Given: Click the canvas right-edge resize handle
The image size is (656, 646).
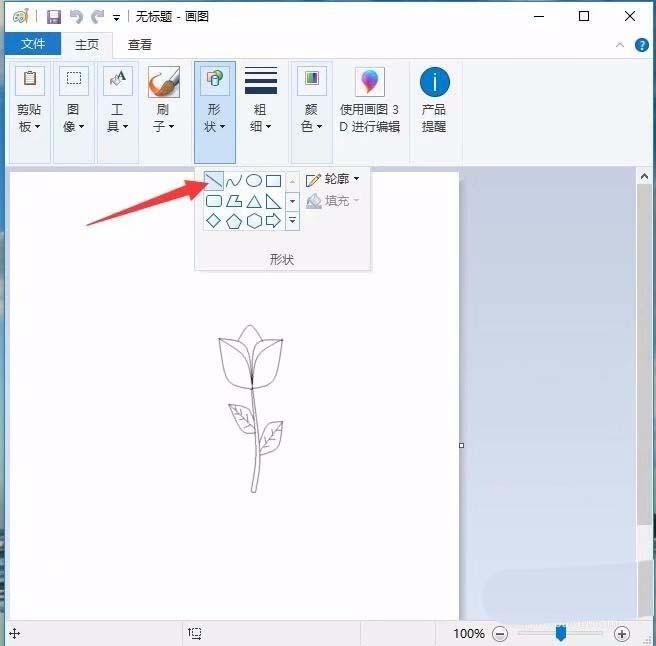Looking at the screenshot, I should [x=461, y=446].
